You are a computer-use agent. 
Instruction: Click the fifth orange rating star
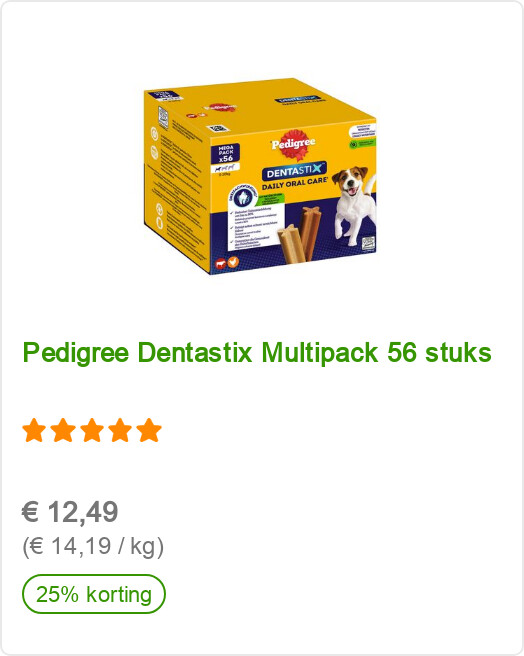tap(149, 430)
